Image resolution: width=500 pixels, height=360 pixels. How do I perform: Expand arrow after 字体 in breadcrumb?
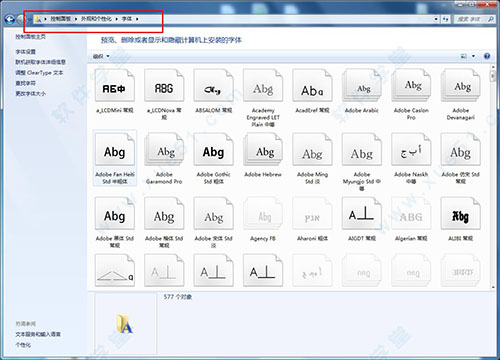(x=137, y=19)
